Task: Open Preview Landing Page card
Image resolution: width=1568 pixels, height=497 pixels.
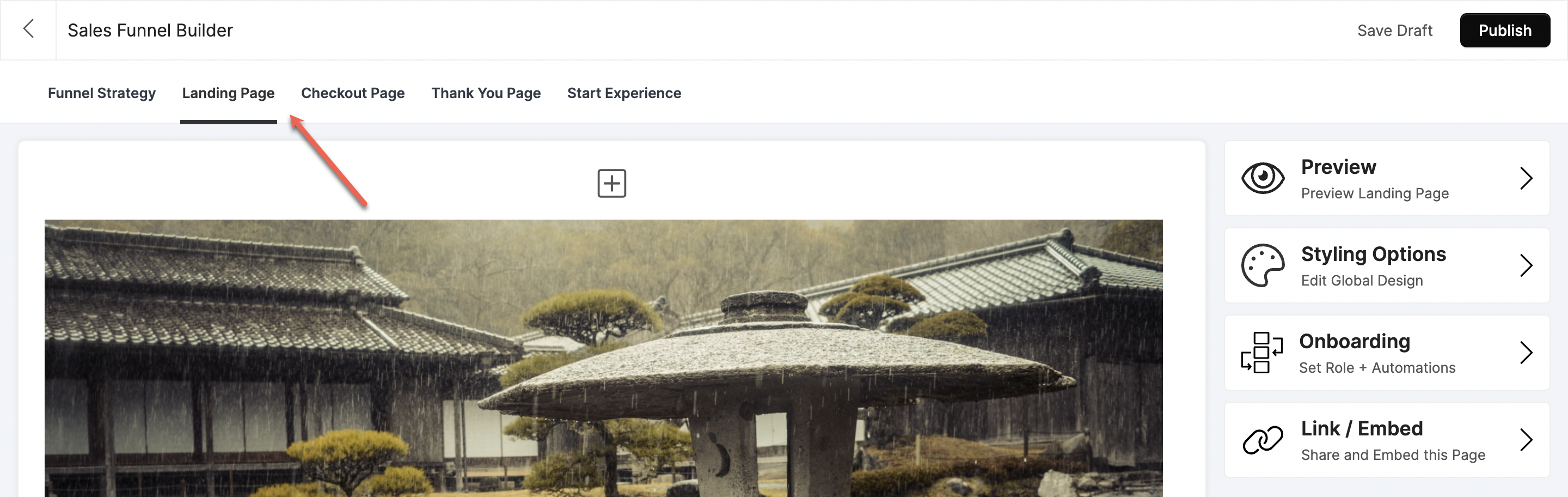Action: point(1387,178)
